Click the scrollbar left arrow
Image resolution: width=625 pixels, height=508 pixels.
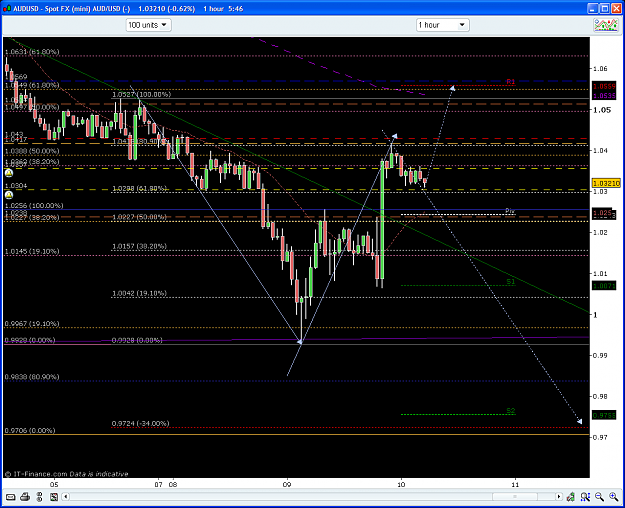[66, 497]
